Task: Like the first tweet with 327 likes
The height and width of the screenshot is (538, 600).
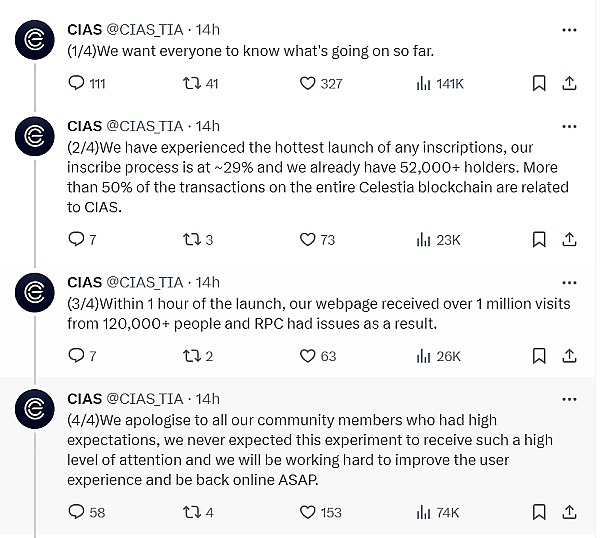Action: [309, 84]
